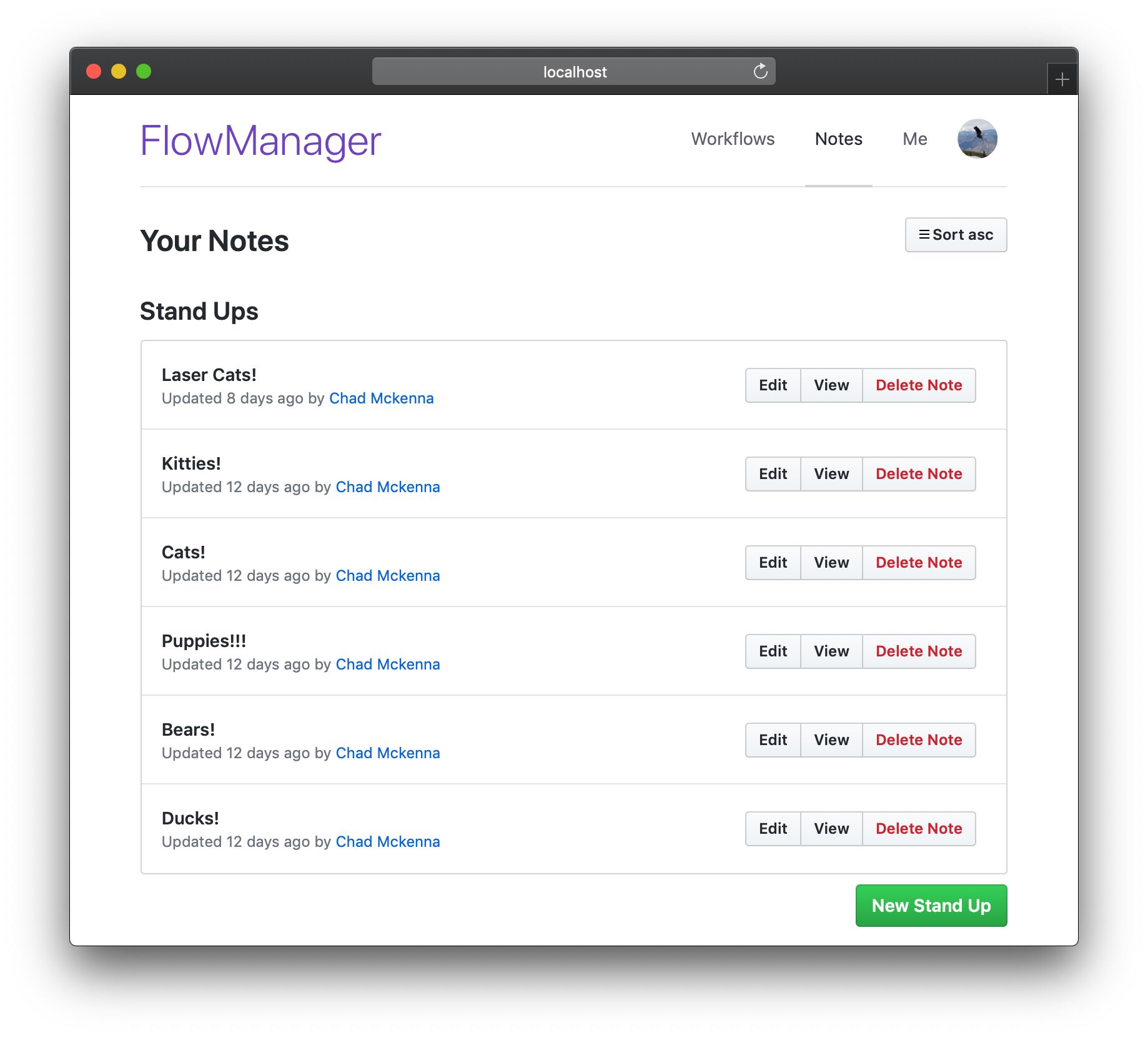The height and width of the screenshot is (1038, 1148).
Task: Click the localhost address bar
Action: [573, 71]
